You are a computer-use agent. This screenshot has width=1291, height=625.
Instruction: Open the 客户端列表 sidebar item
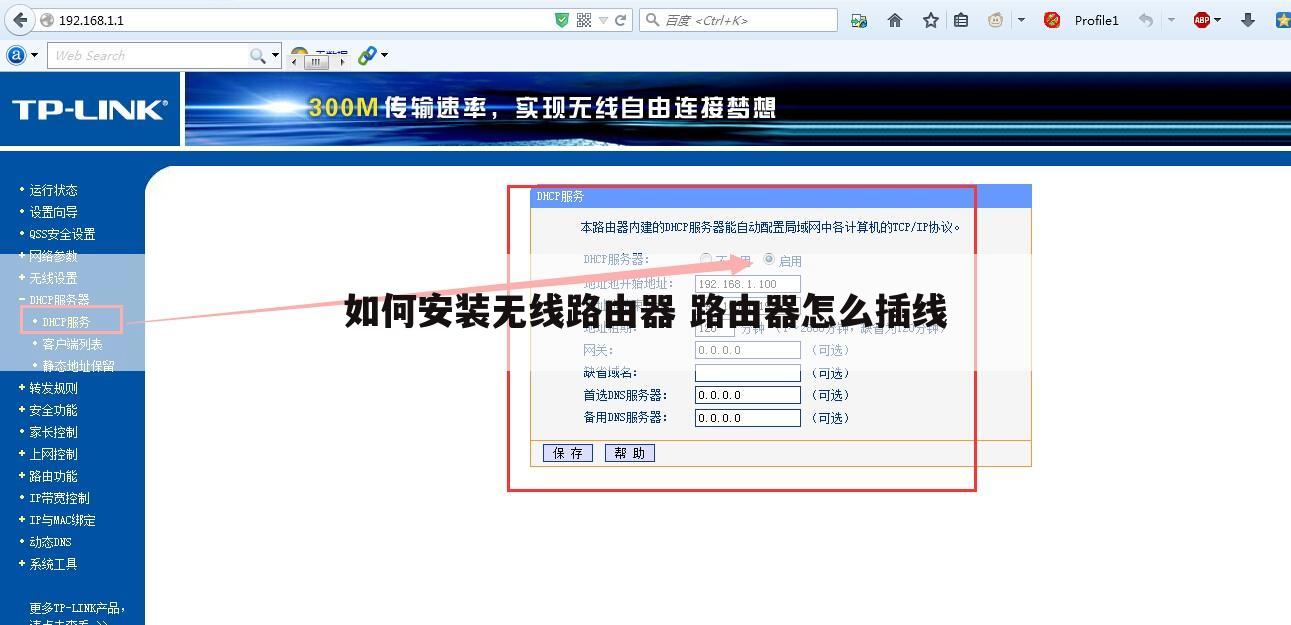(72, 344)
